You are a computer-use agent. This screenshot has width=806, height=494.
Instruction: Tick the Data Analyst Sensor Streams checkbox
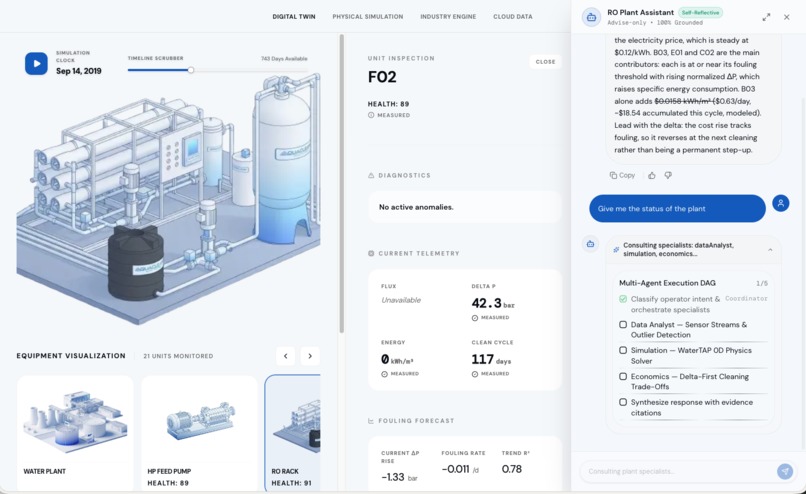click(x=623, y=324)
